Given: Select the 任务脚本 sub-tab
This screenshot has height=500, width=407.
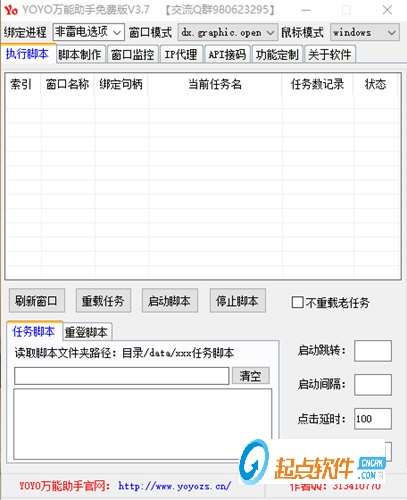Looking at the screenshot, I should click(x=34, y=331).
